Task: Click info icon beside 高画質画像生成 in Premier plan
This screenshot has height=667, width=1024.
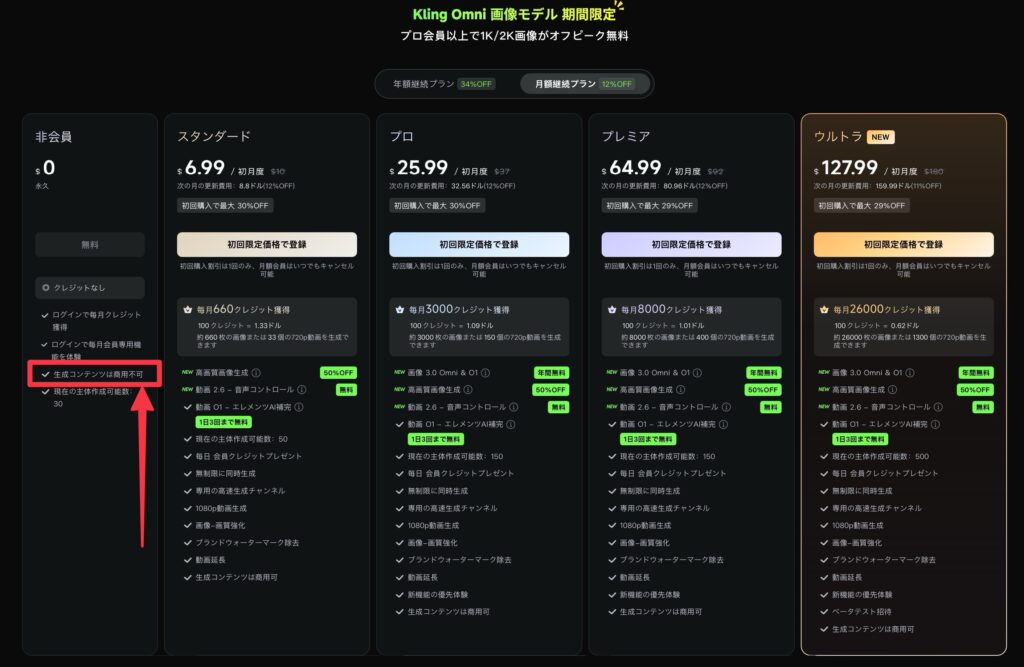Action: [x=682, y=390]
